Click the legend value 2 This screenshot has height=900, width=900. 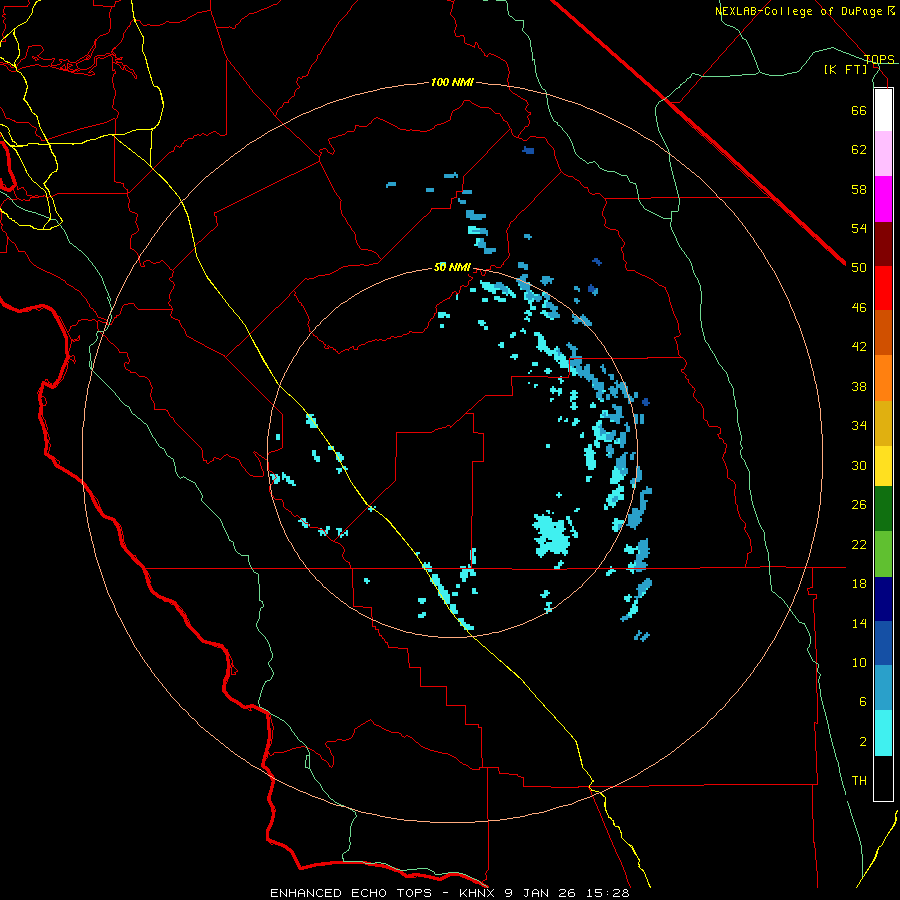[x=862, y=742]
